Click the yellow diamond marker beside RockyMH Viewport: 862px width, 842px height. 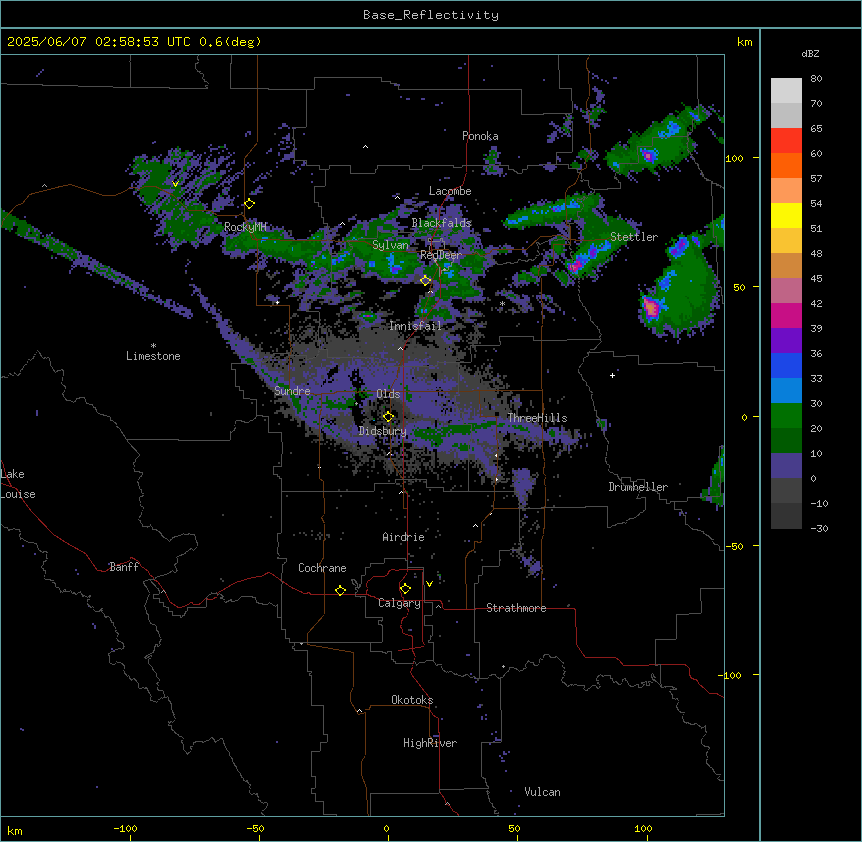[249, 204]
